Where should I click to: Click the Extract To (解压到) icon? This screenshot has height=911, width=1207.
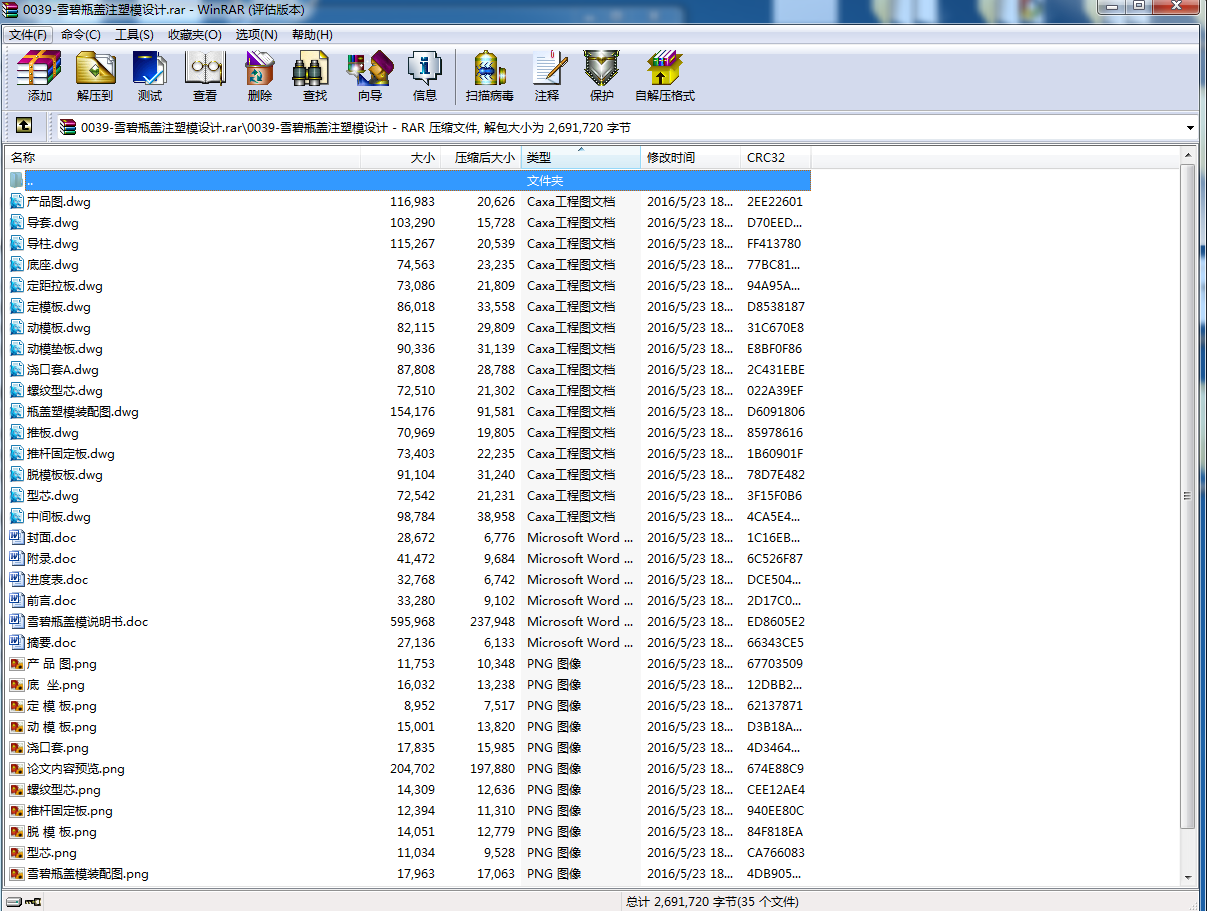coord(95,76)
